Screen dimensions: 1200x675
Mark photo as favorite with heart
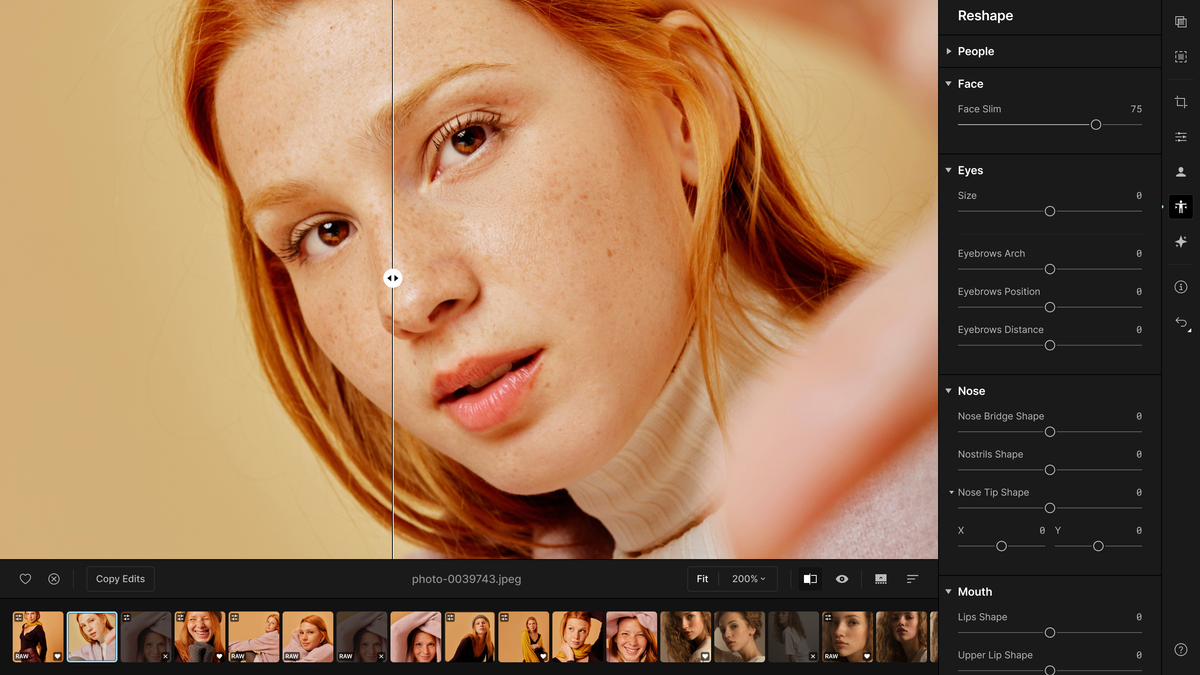(26, 579)
